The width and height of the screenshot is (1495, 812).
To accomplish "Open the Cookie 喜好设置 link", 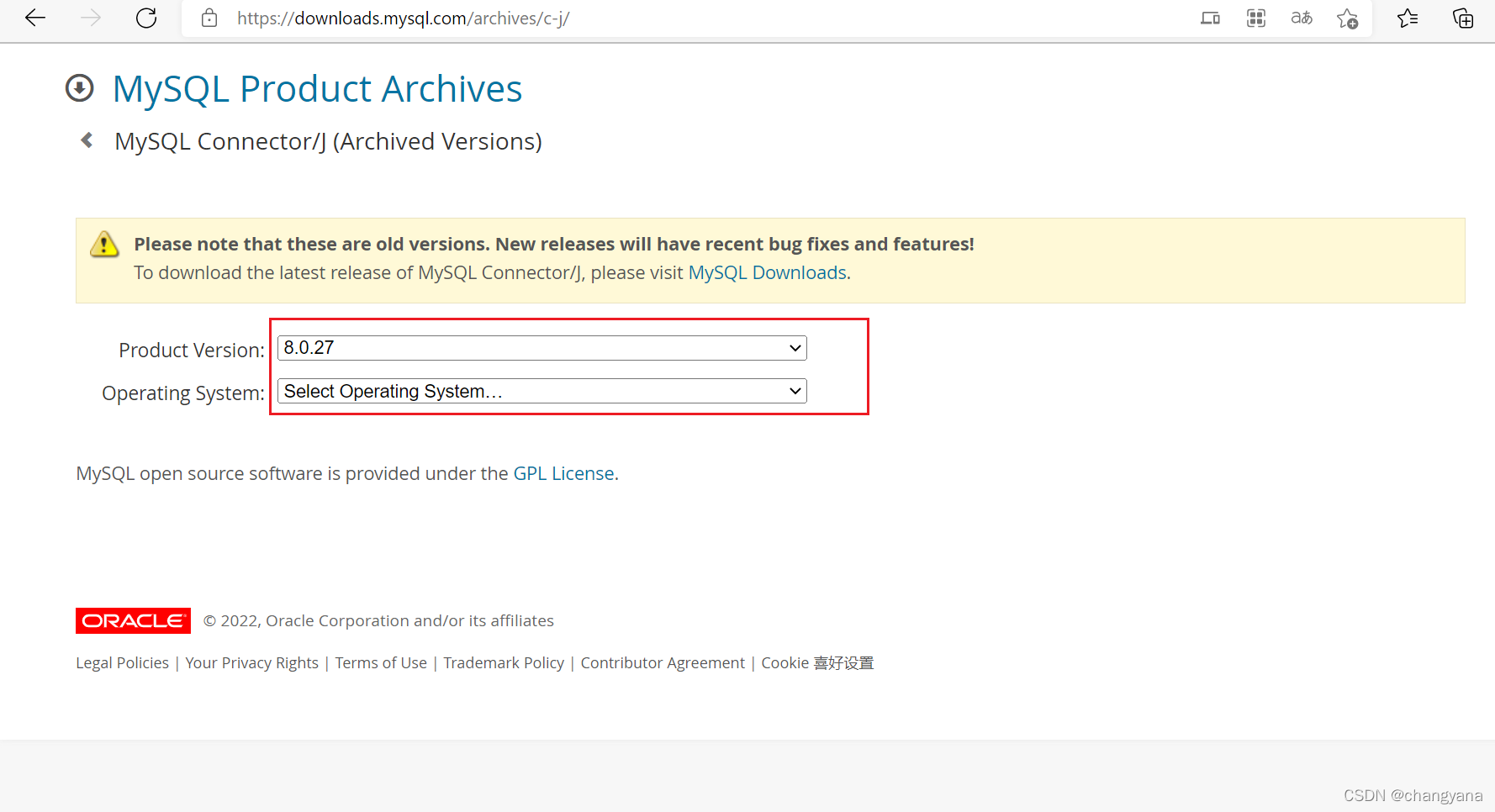I will point(817,662).
